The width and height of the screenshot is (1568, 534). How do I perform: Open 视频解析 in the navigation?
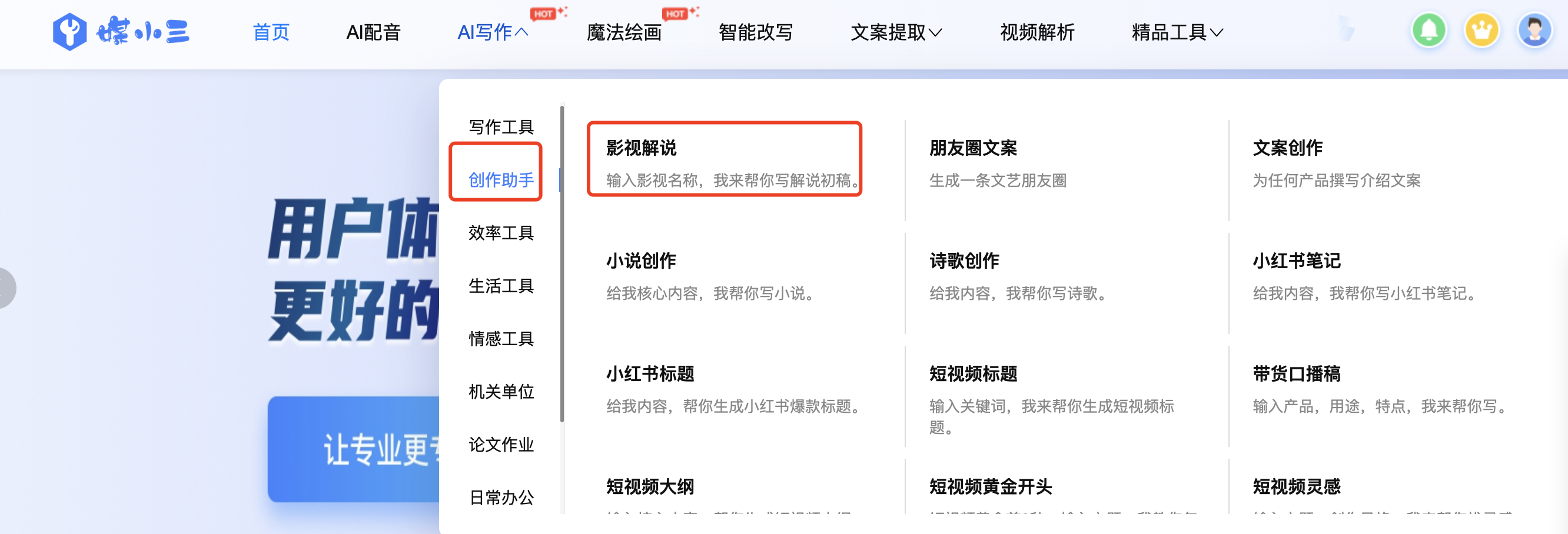click(x=1037, y=32)
